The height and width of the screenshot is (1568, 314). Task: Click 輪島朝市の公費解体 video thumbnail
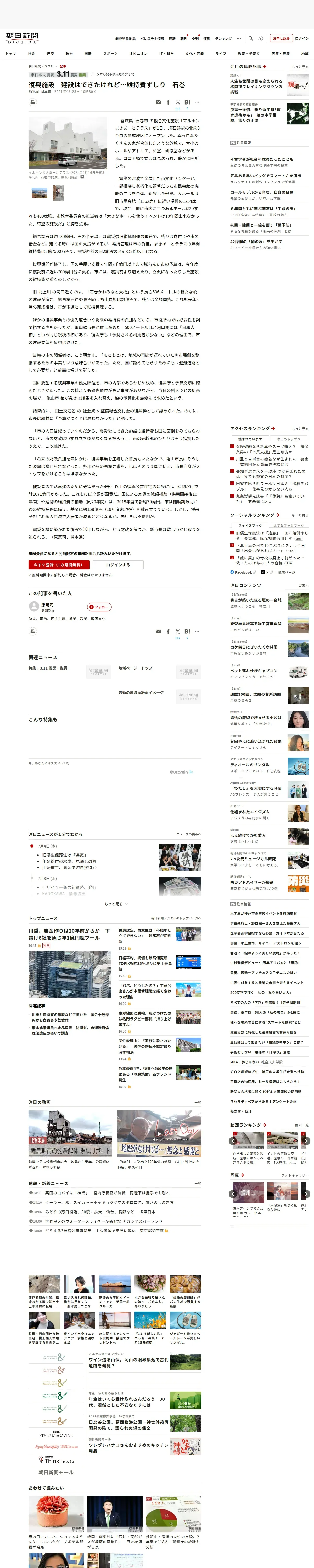(x=70, y=1133)
